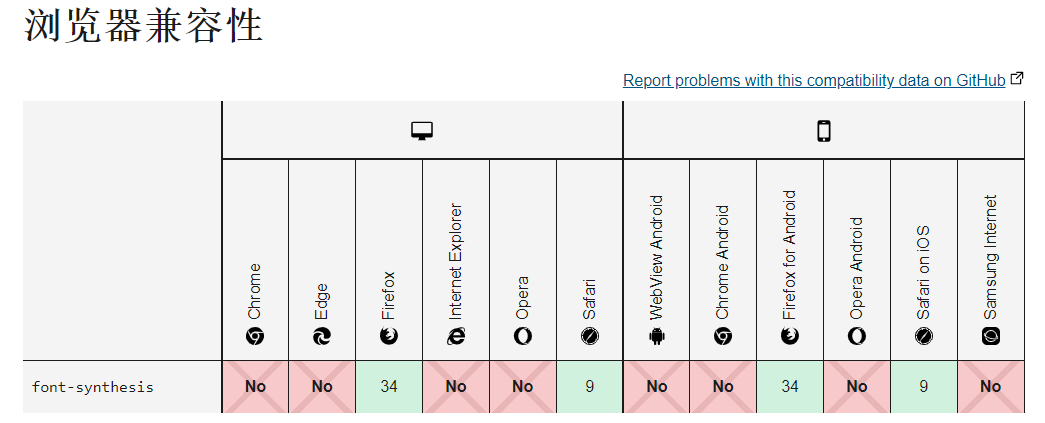Click the Edge browser icon
Screen dimensions: 1045x423
(x=322, y=337)
